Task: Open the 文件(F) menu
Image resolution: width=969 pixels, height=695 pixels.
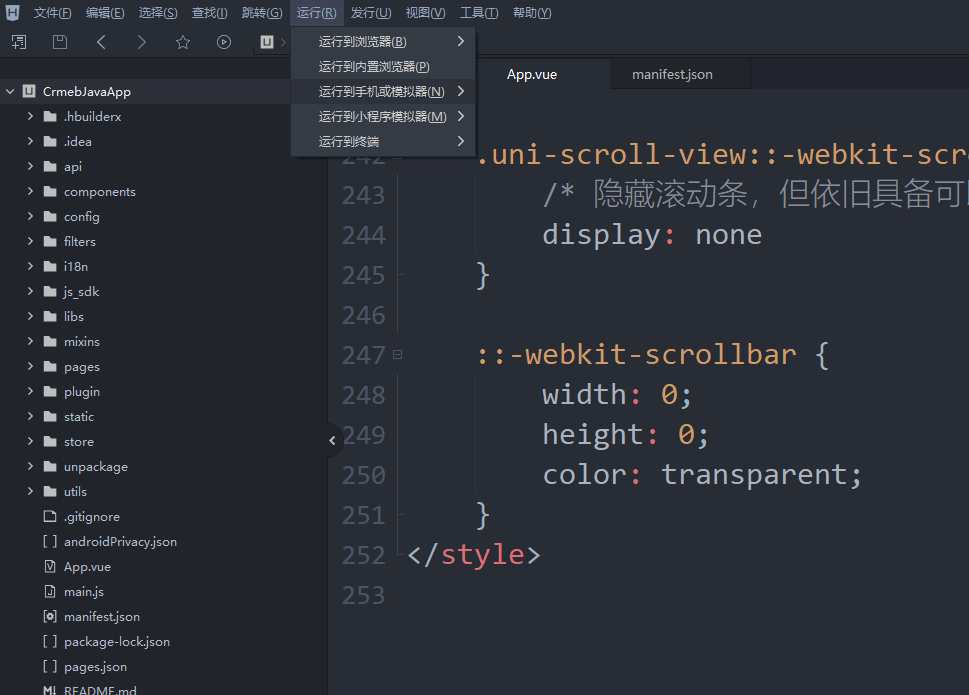Action: pyautogui.click(x=52, y=13)
